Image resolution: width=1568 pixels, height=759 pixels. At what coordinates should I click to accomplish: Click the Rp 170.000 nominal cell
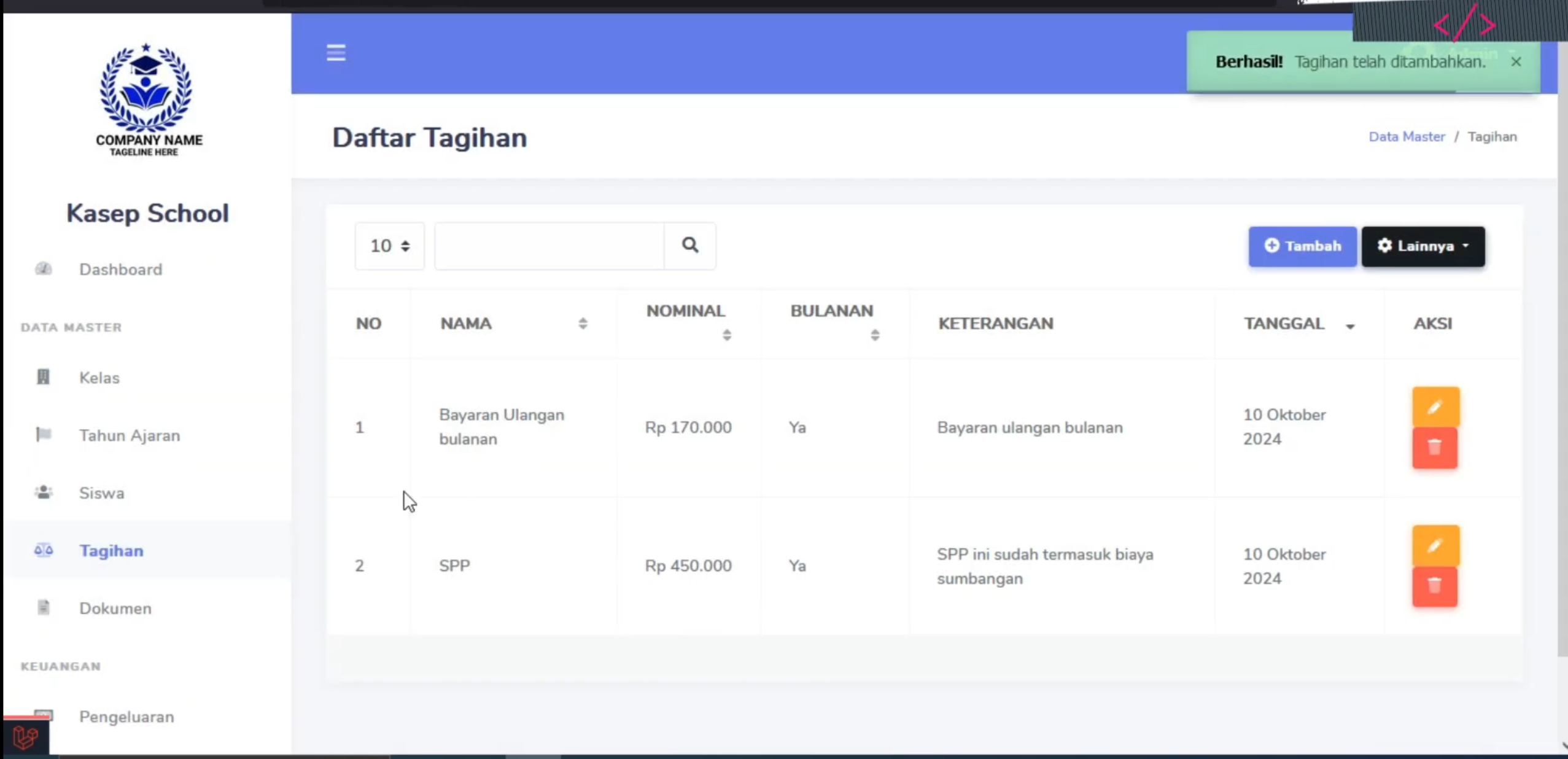click(688, 427)
